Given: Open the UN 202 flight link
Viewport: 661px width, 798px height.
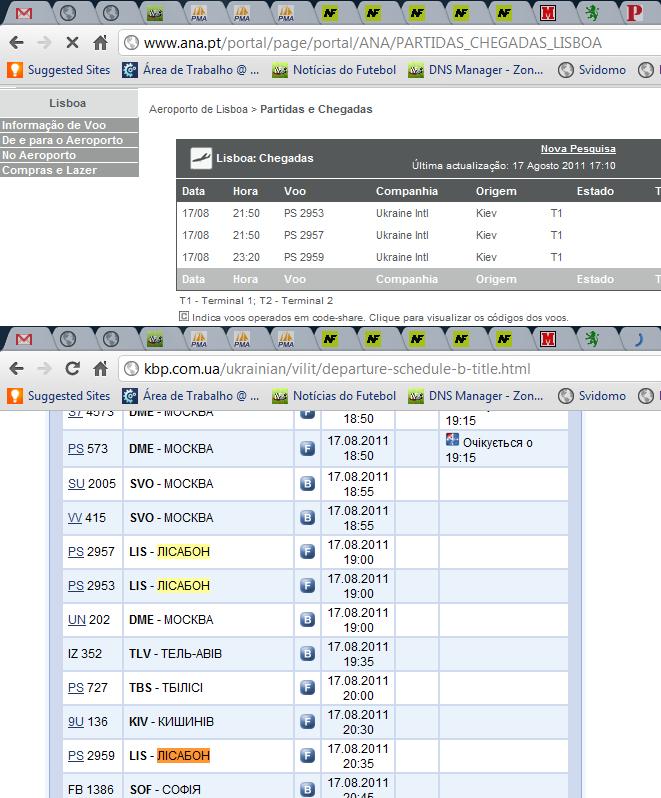Looking at the screenshot, I should (x=76, y=620).
